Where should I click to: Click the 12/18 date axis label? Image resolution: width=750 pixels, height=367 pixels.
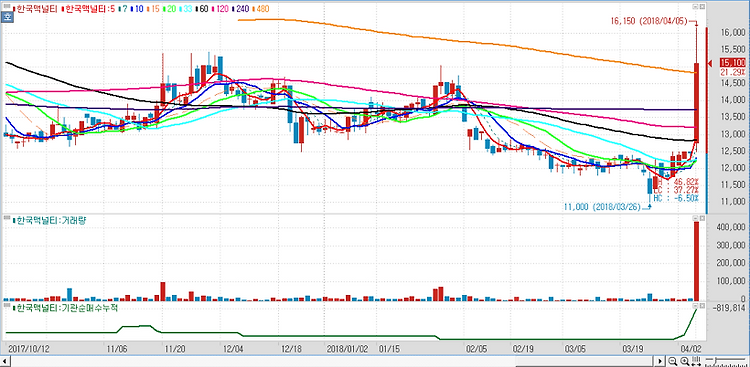[290, 349]
